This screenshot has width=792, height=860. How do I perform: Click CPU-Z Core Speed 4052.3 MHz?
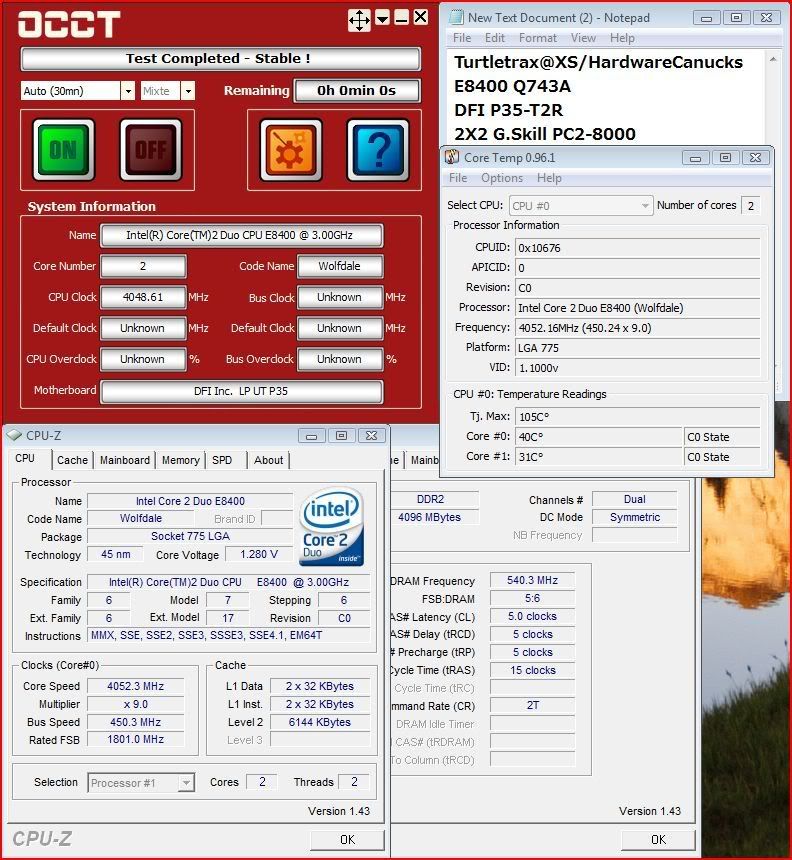pos(135,686)
